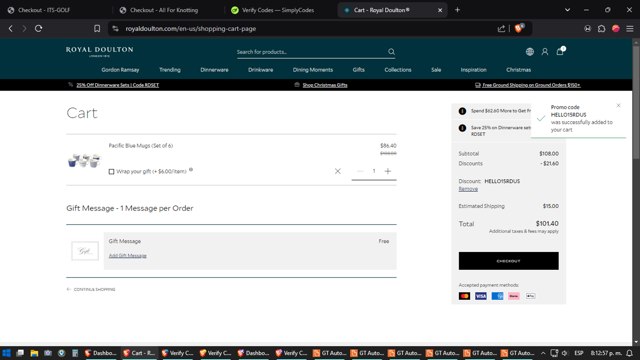Open the shopping bag icon
Image resolution: width=640 pixels, height=360 pixels.
tap(560, 51)
